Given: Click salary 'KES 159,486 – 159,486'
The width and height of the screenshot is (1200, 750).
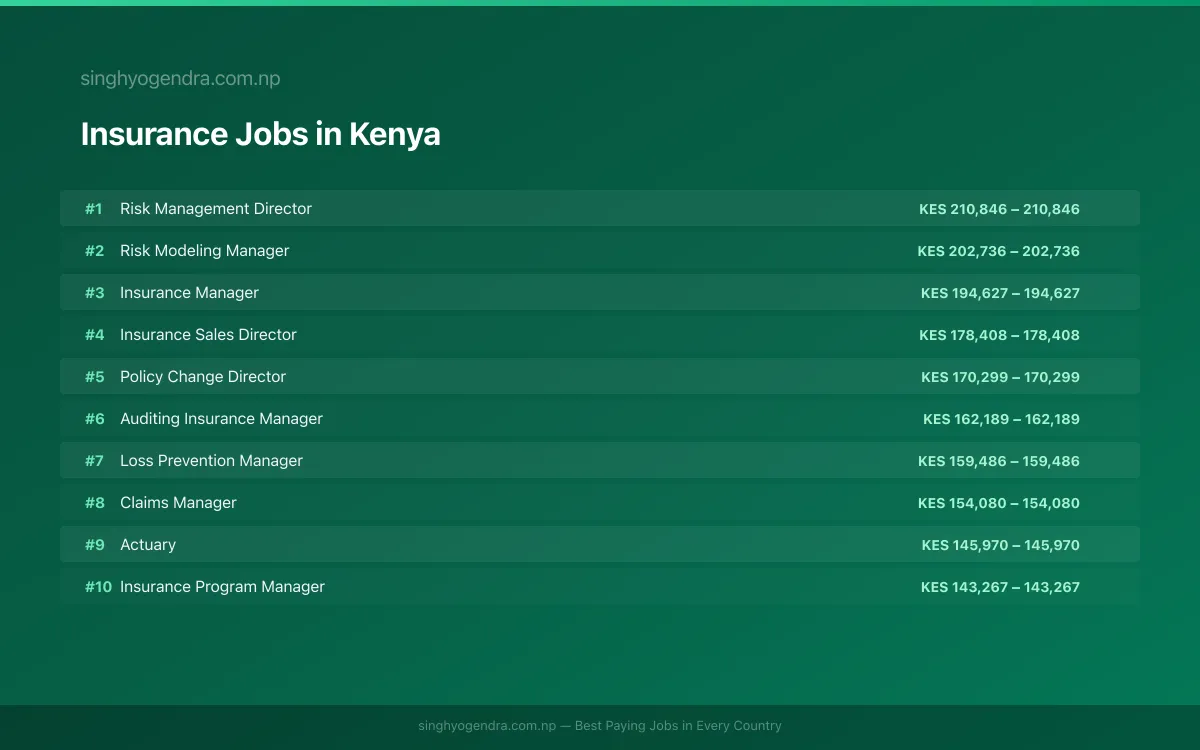Looking at the screenshot, I should (999, 461).
